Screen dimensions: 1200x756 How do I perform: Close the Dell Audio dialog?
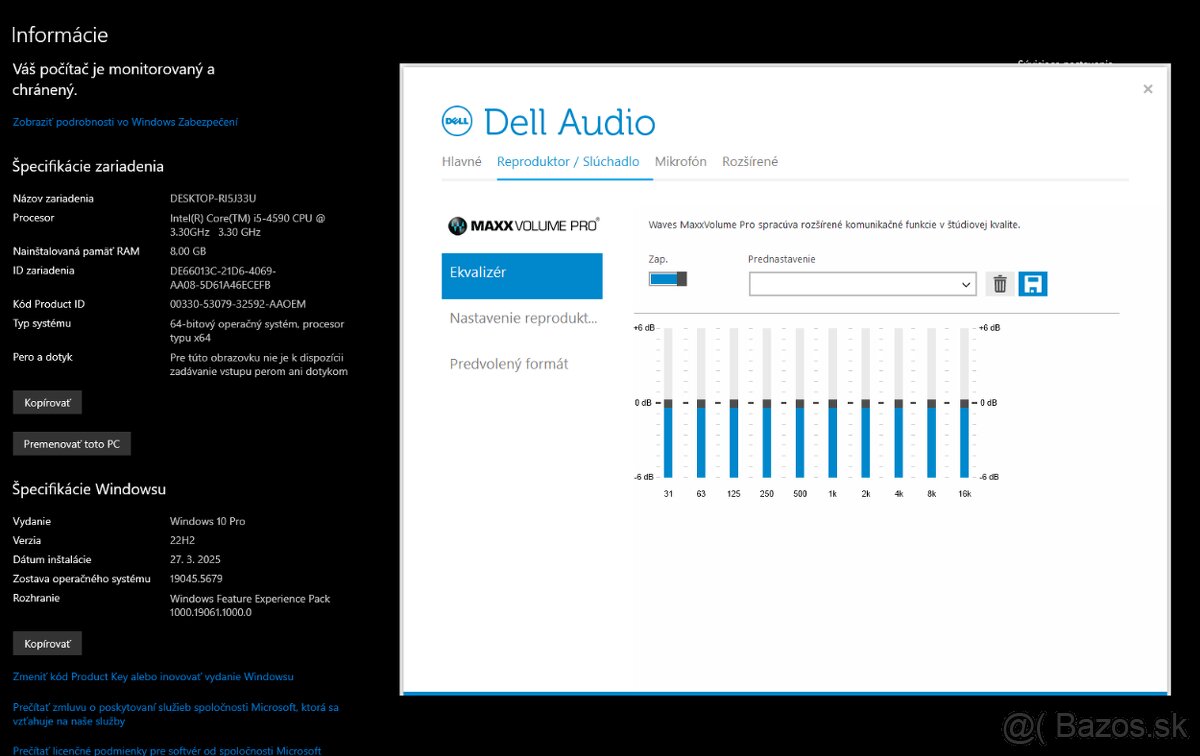coord(1147,88)
